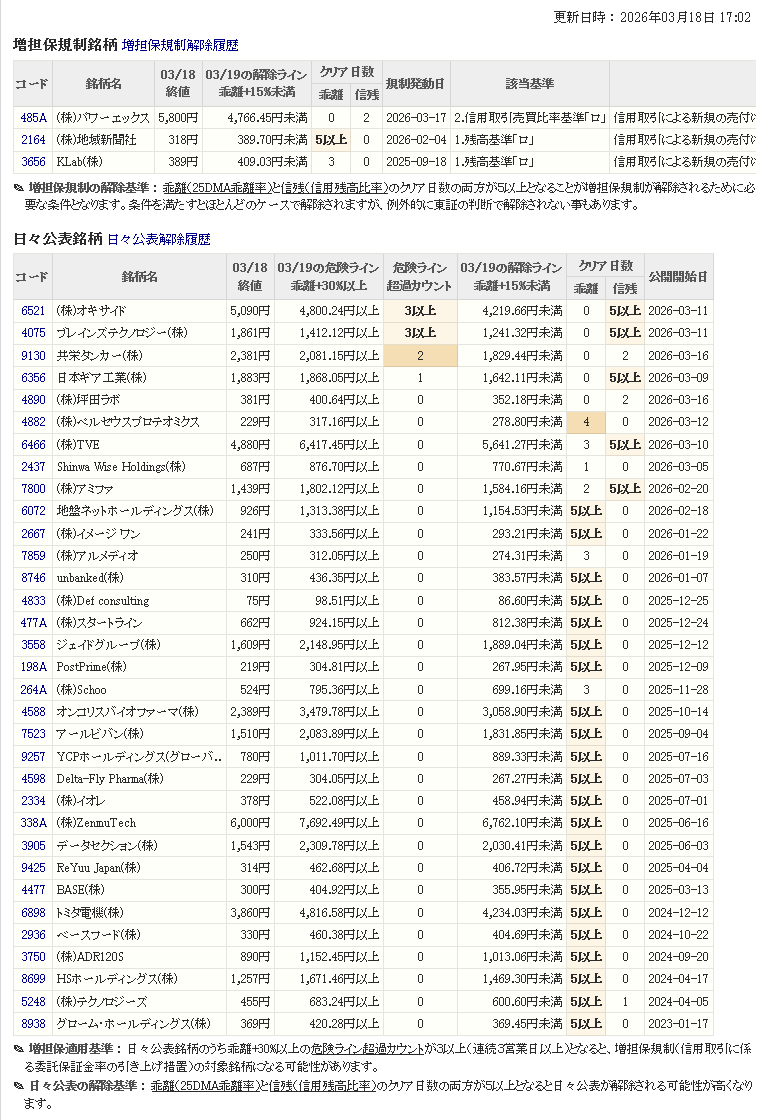This screenshot has height=1120, width=763.
Task: Open stock code 198A for PostPrime
Action: point(33,667)
